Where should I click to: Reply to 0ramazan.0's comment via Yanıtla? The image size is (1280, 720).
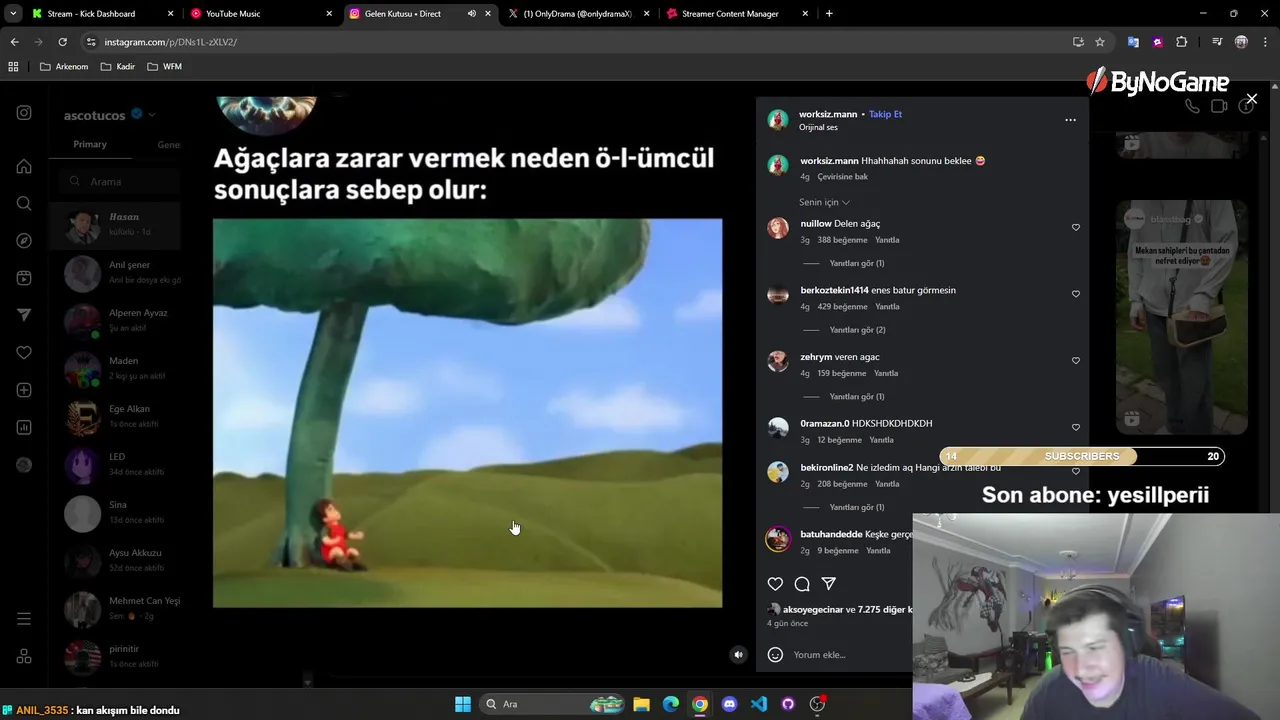tap(881, 440)
